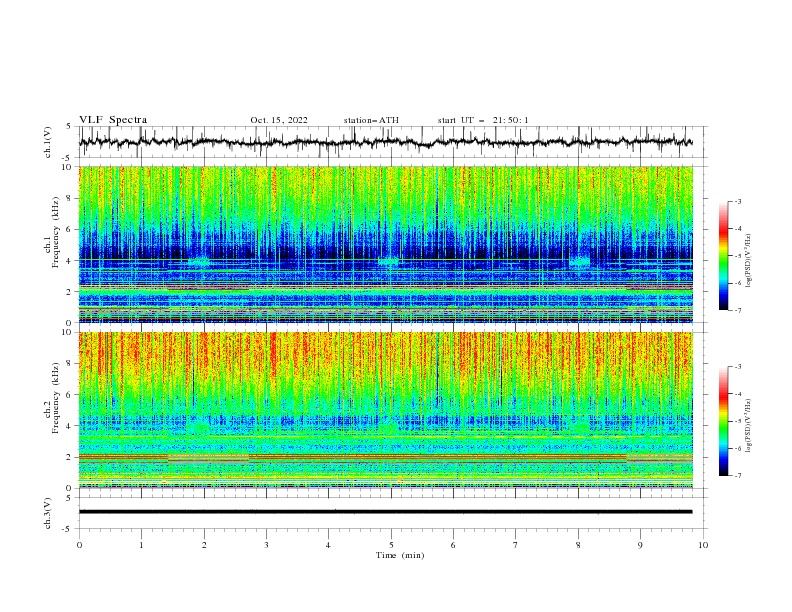The width and height of the screenshot is (792, 612).
Task: Click the ch.3 flat voltage trace
Action: [x=385, y=512]
